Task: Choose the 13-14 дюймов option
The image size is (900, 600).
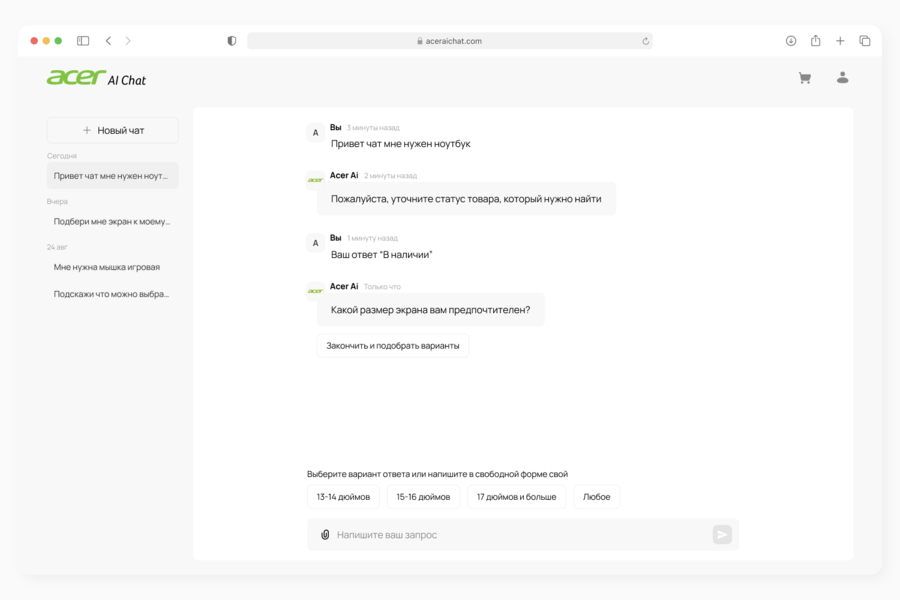Action: (x=343, y=497)
